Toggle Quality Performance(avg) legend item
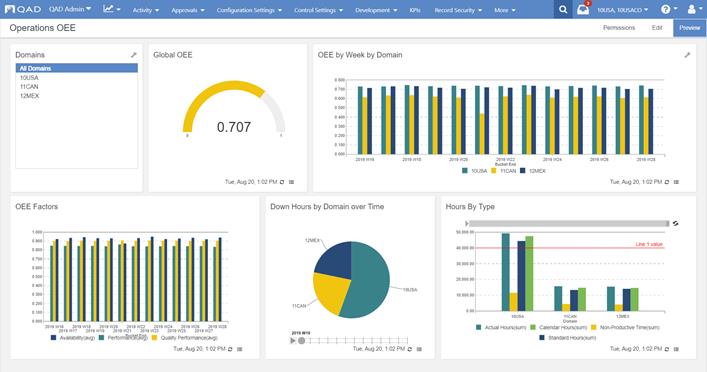 coord(184,338)
